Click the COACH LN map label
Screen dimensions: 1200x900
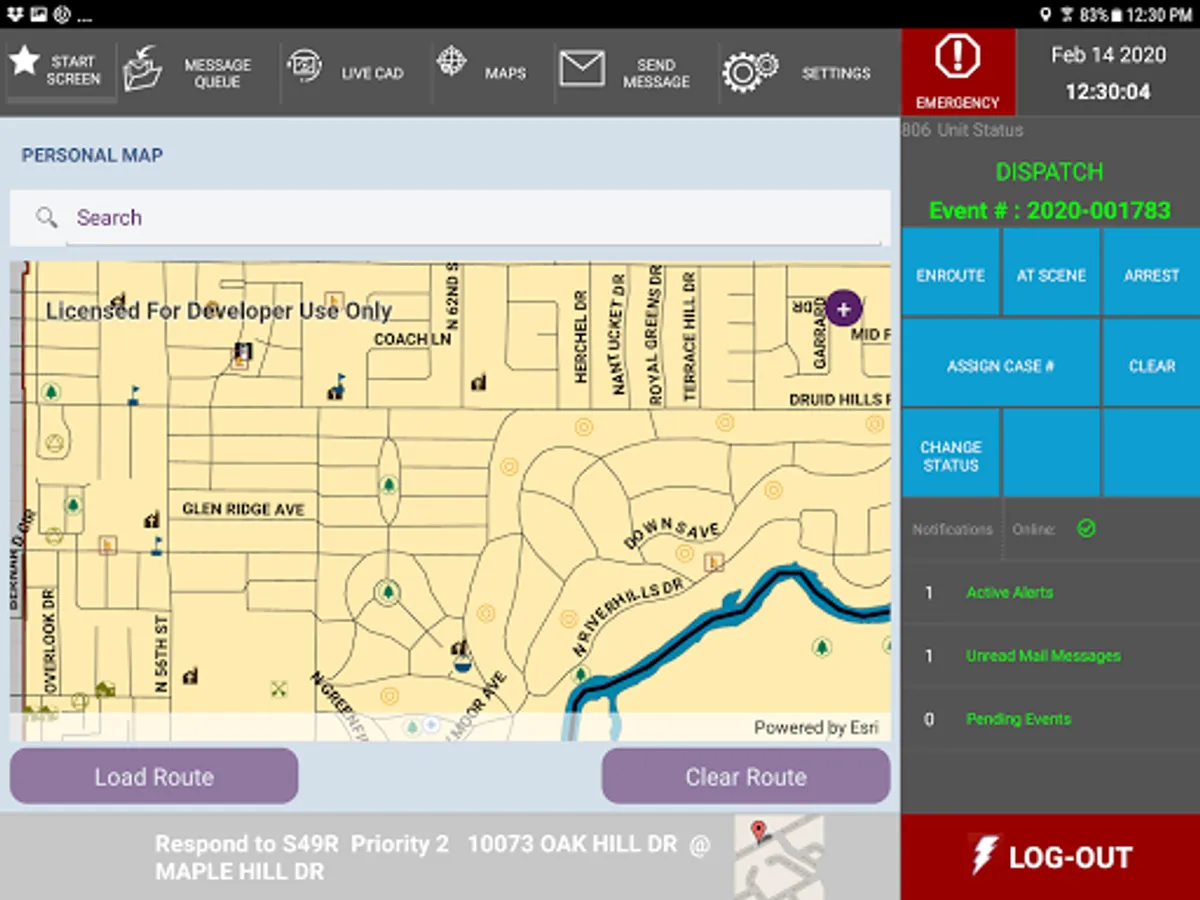tap(414, 340)
